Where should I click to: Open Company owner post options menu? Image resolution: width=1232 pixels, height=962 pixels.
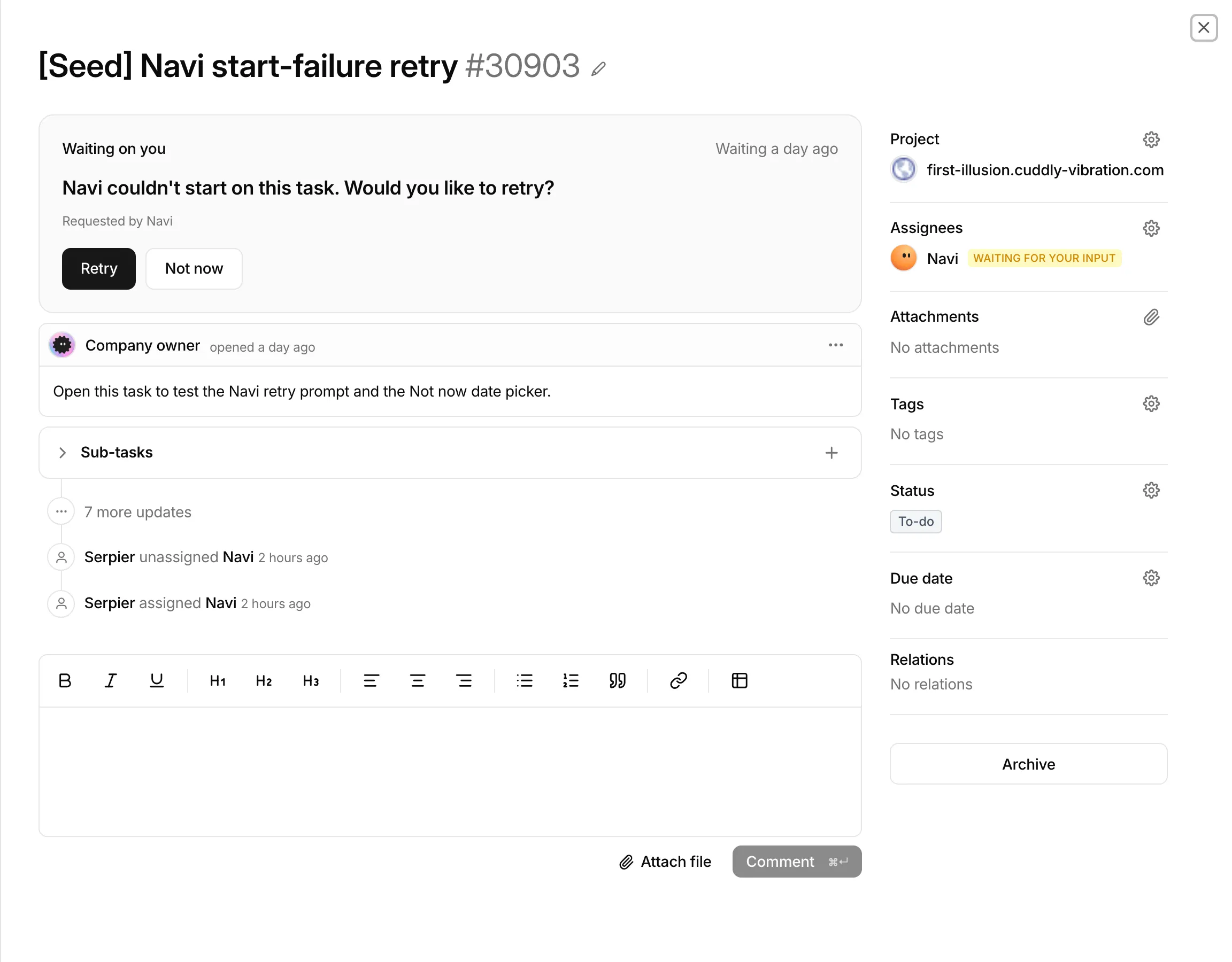click(x=836, y=345)
